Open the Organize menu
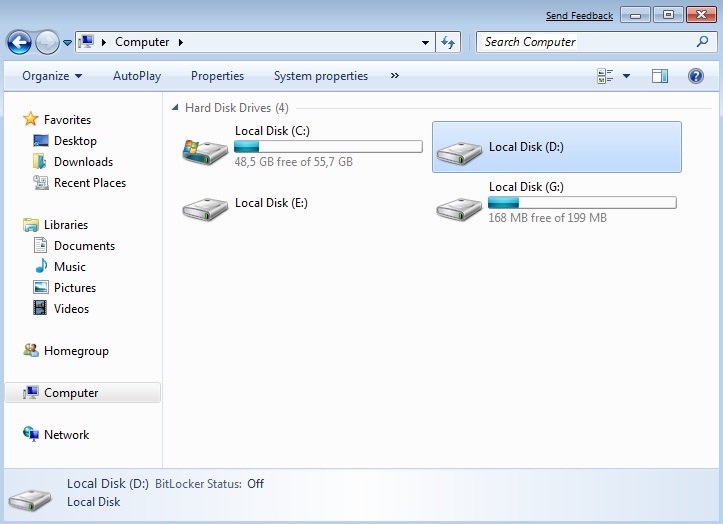The image size is (723, 524). point(52,76)
